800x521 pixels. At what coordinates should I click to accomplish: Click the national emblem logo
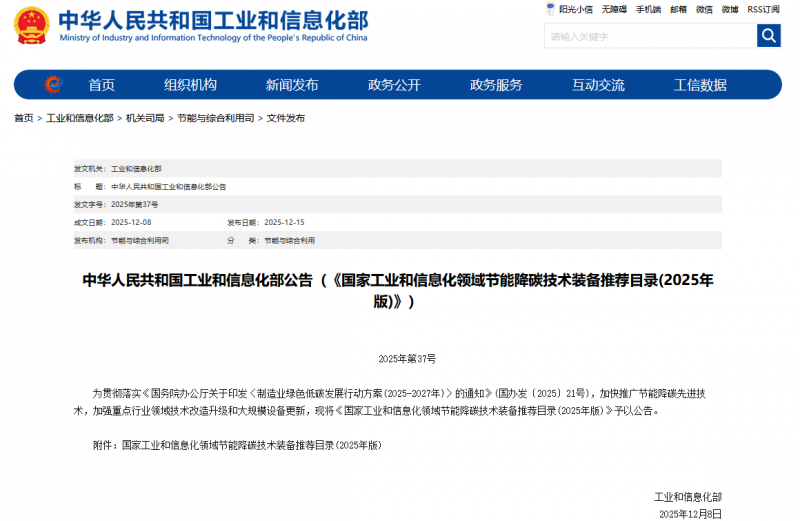32,26
